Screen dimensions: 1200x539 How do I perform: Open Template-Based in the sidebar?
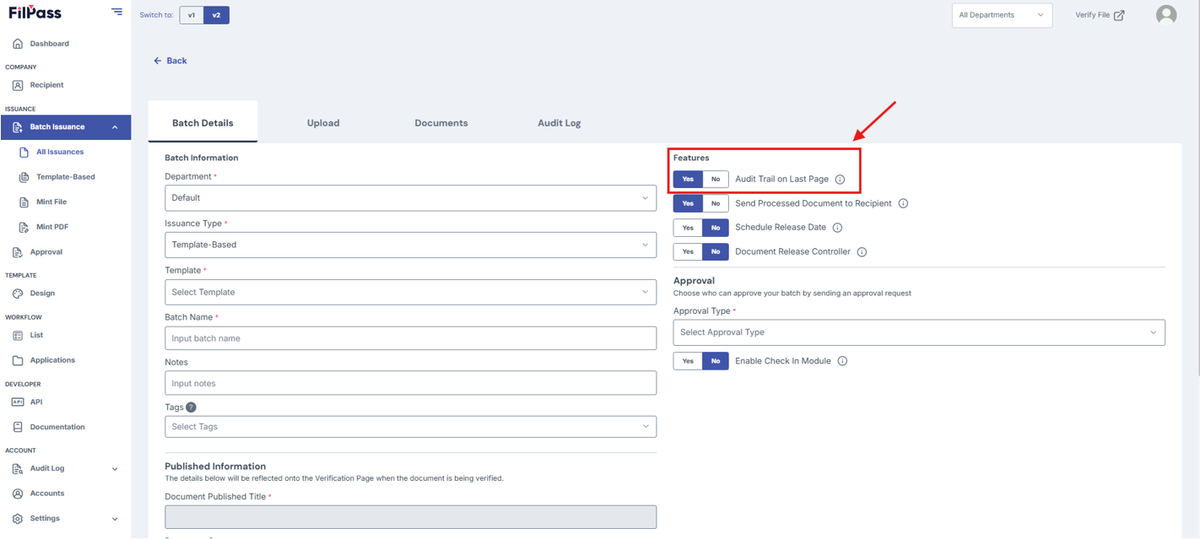(66, 177)
